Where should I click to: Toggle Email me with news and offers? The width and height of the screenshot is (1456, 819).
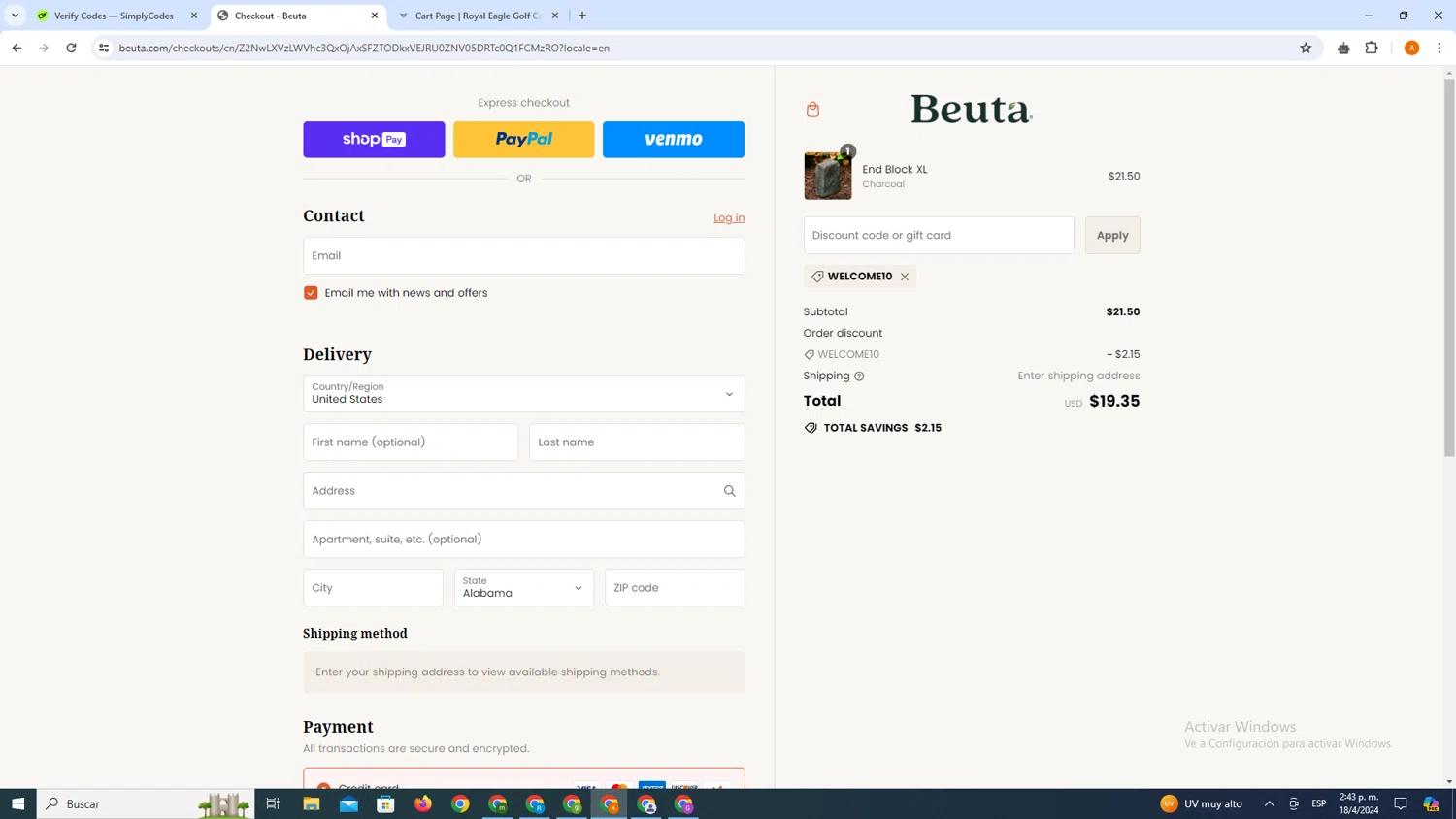(311, 293)
